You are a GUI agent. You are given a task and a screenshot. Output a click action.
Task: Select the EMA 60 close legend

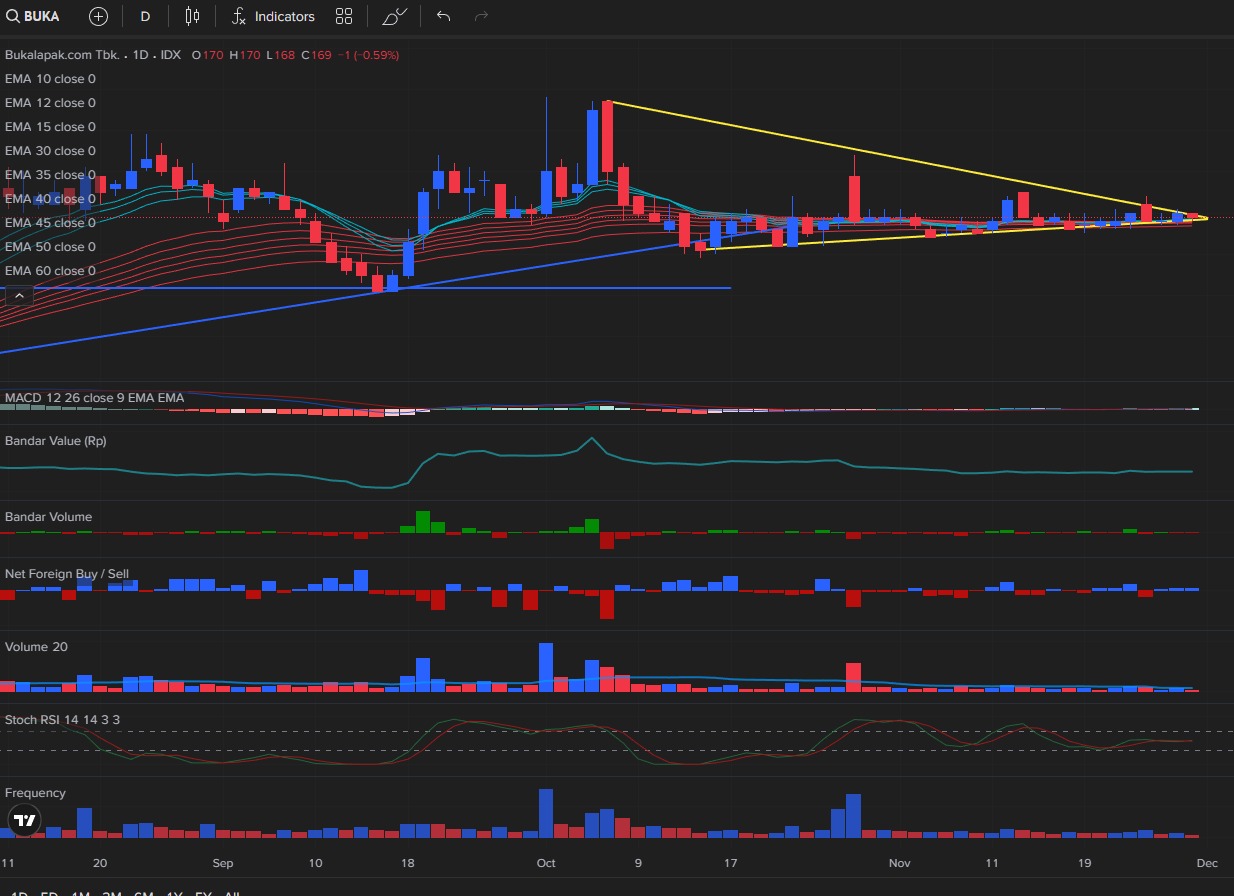[50, 271]
